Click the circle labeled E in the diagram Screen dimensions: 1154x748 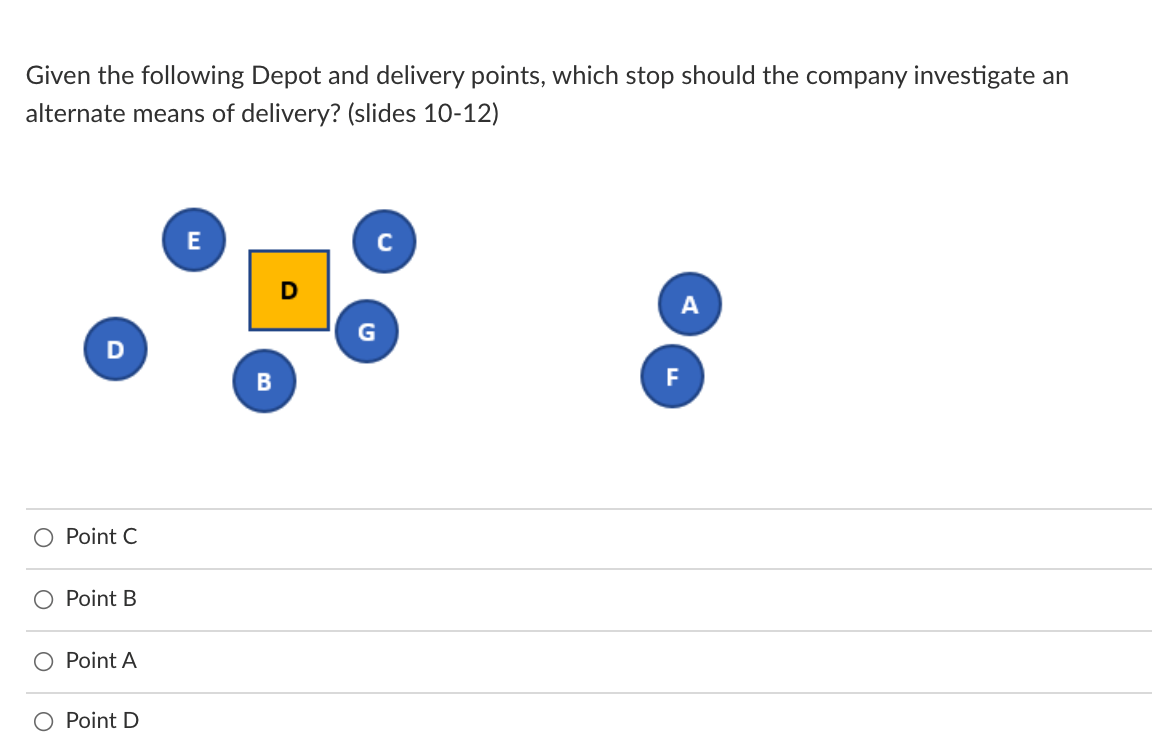coord(194,239)
